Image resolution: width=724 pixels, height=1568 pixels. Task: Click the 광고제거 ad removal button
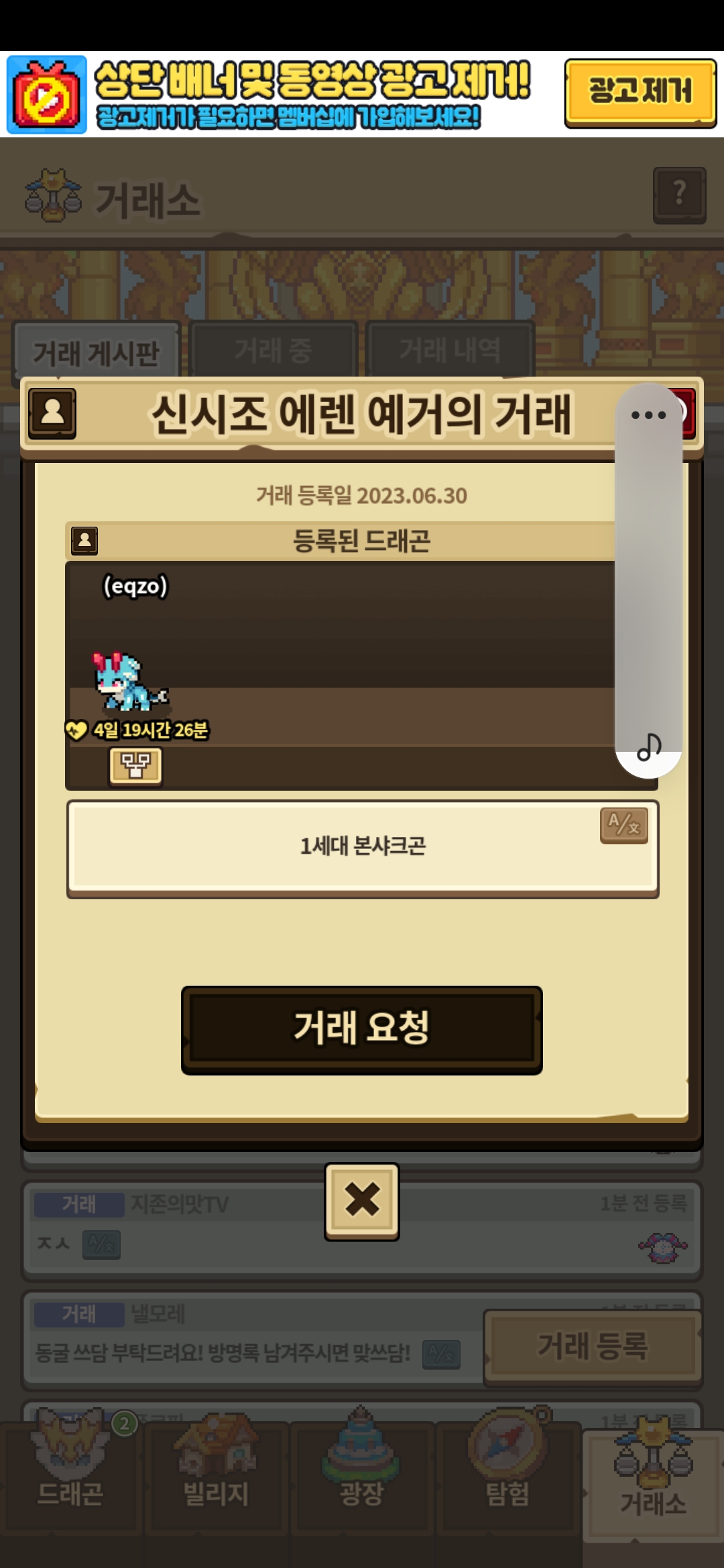640,92
